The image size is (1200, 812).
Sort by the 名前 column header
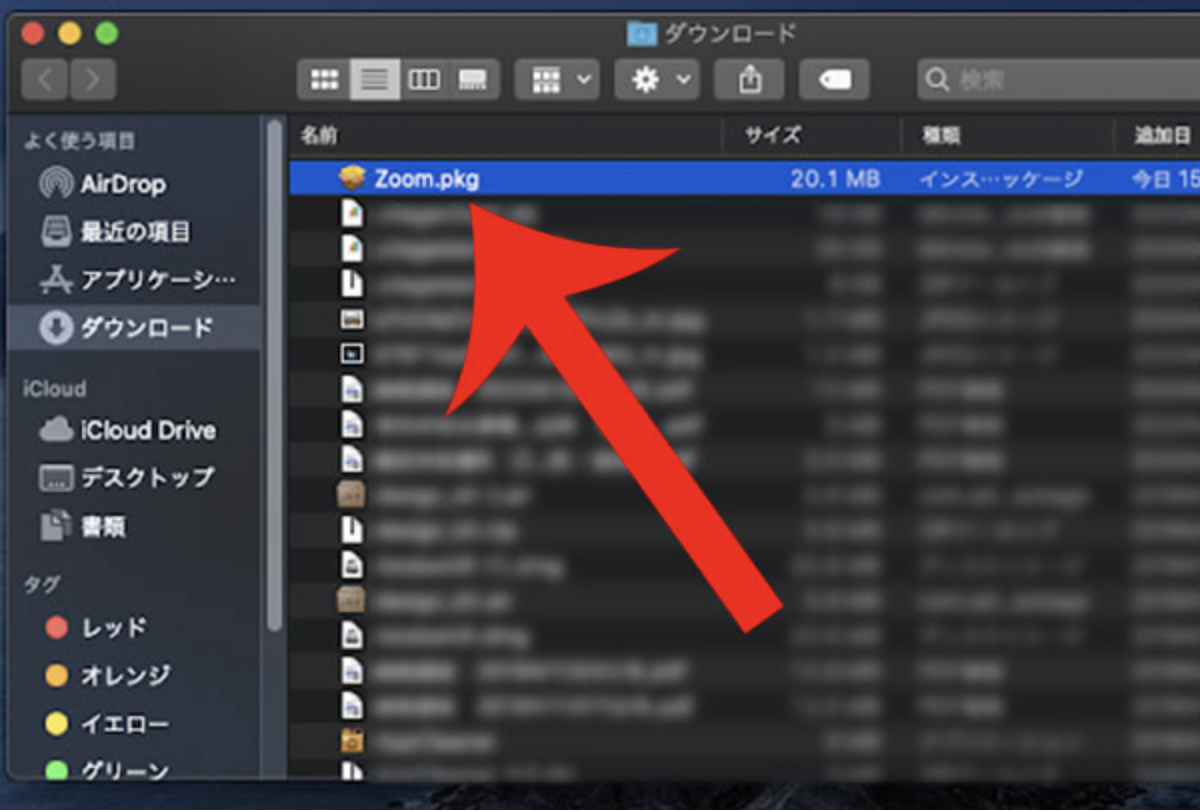click(319, 135)
